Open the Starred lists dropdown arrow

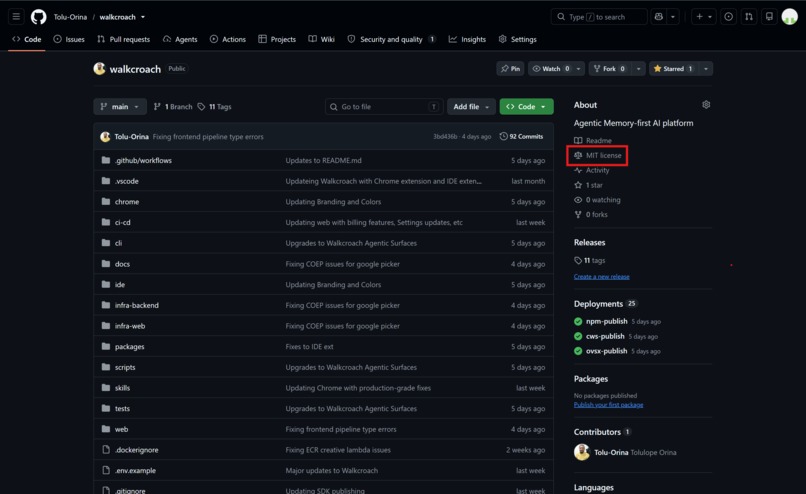click(706, 68)
